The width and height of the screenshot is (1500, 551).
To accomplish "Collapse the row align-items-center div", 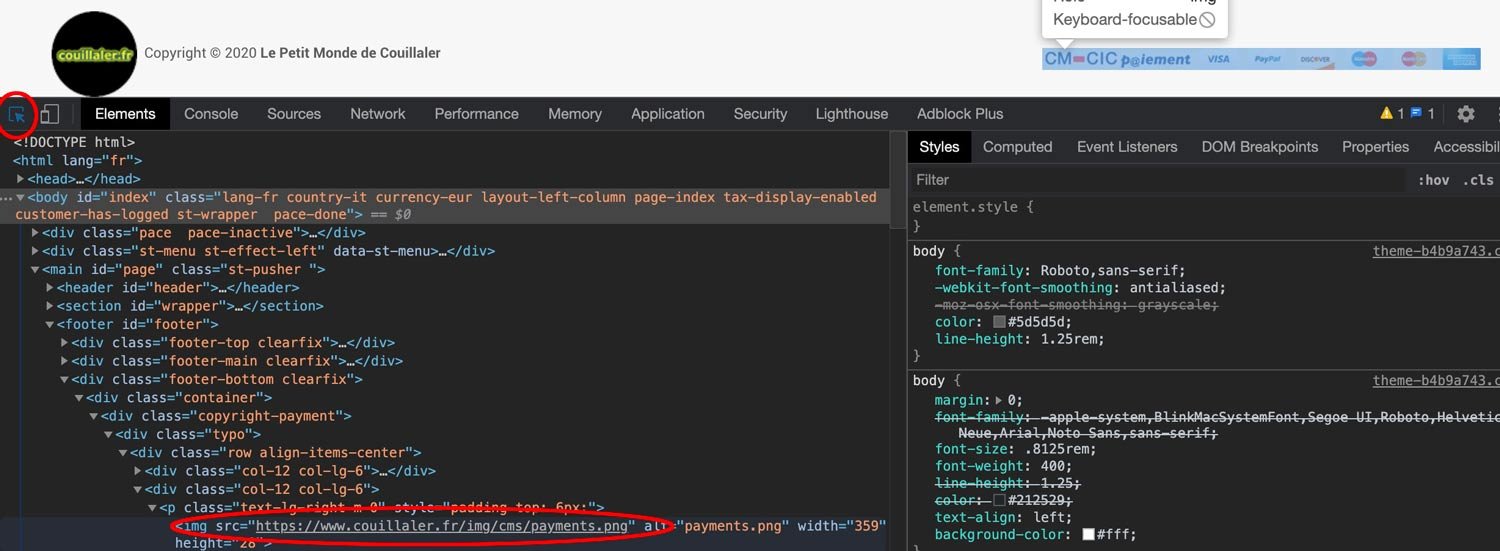I will click(x=122, y=453).
